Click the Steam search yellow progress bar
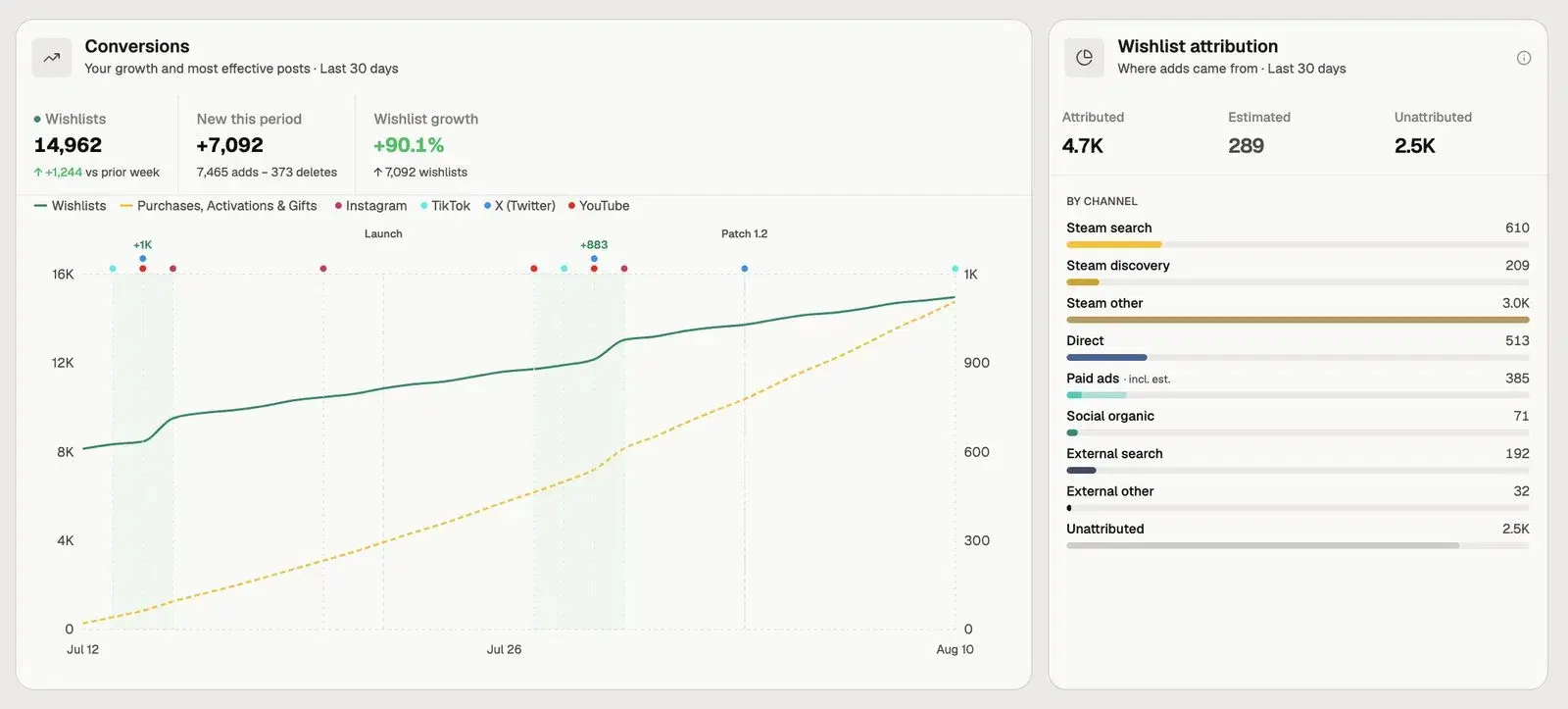The width and height of the screenshot is (1568, 709). pyautogui.click(x=1114, y=244)
